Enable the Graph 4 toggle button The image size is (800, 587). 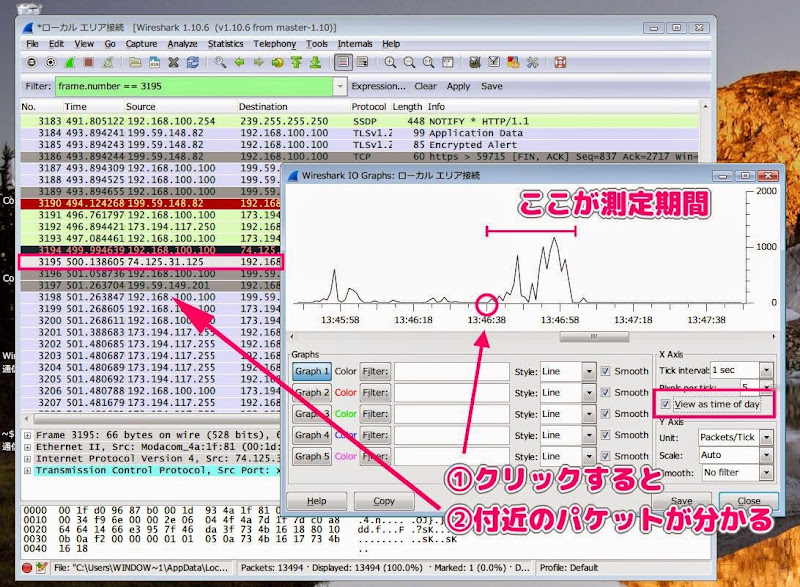[x=312, y=435]
